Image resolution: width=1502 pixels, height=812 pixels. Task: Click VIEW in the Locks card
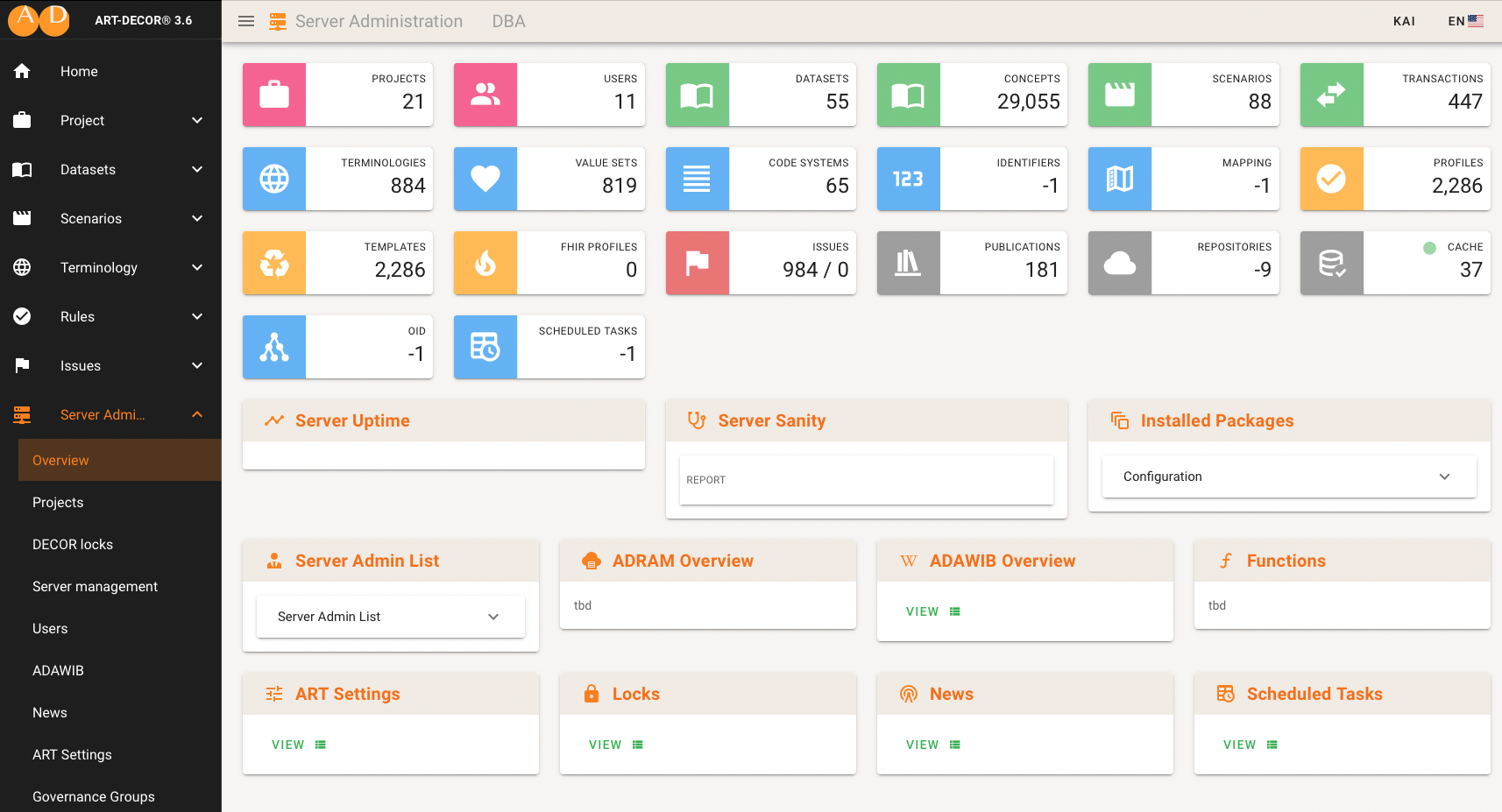point(615,745)
